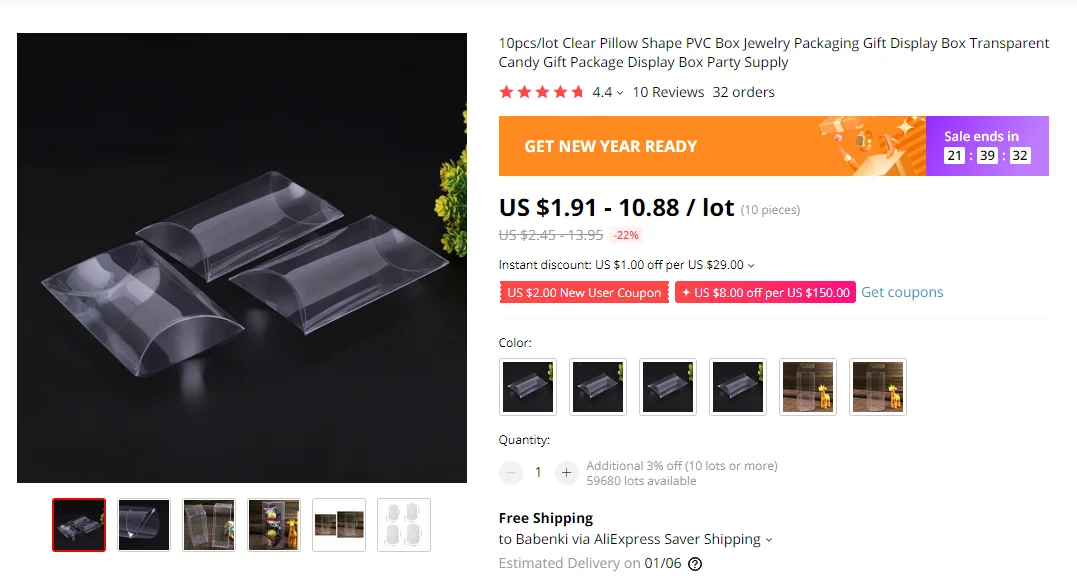Viewport: 1077px width, 578px height.
Task: Expand the instant discount details chevron
Action: tap(751, 266)
